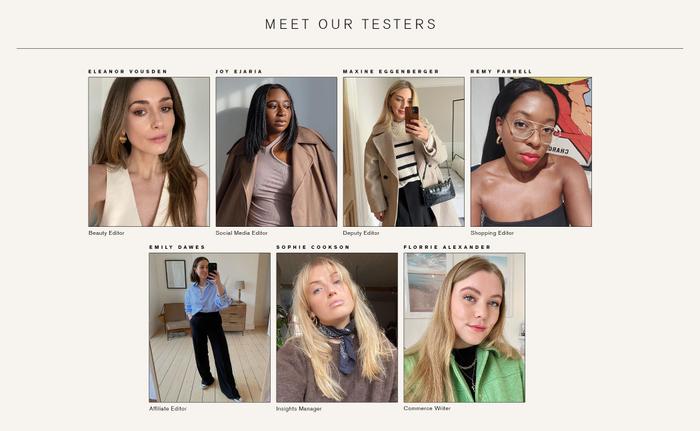The image size is (700, 431).
Task: Open Florrie Alexander's portrait photo
Action: tap(464, 327)
